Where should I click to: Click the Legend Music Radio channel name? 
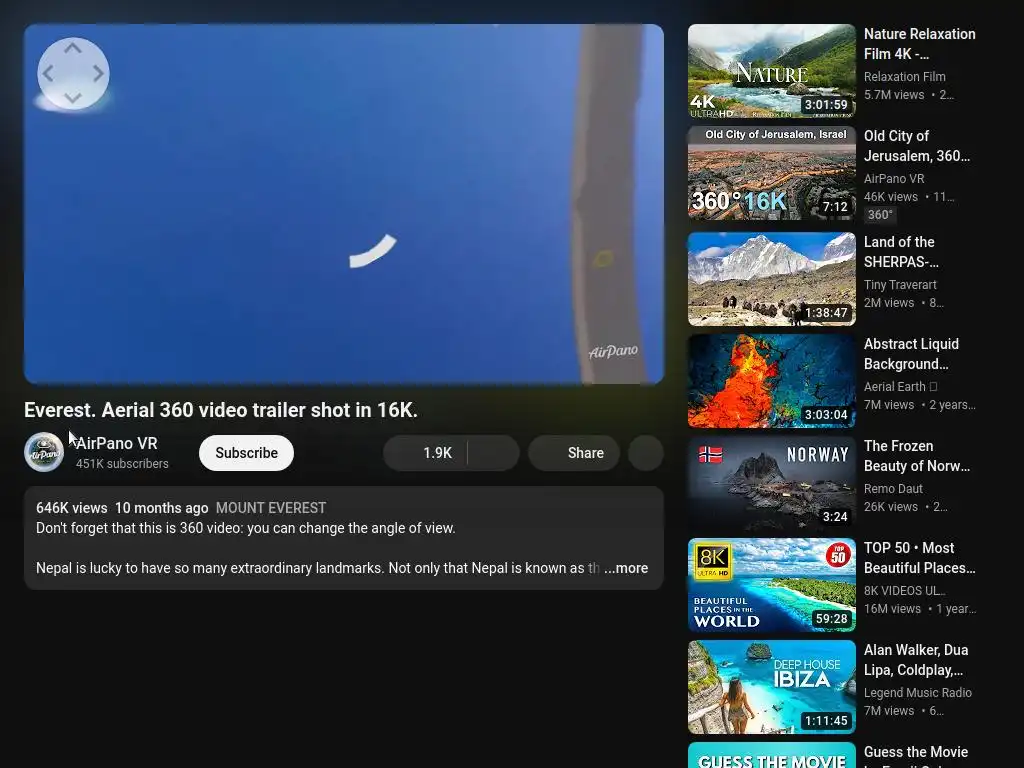[x=918, y=692]
